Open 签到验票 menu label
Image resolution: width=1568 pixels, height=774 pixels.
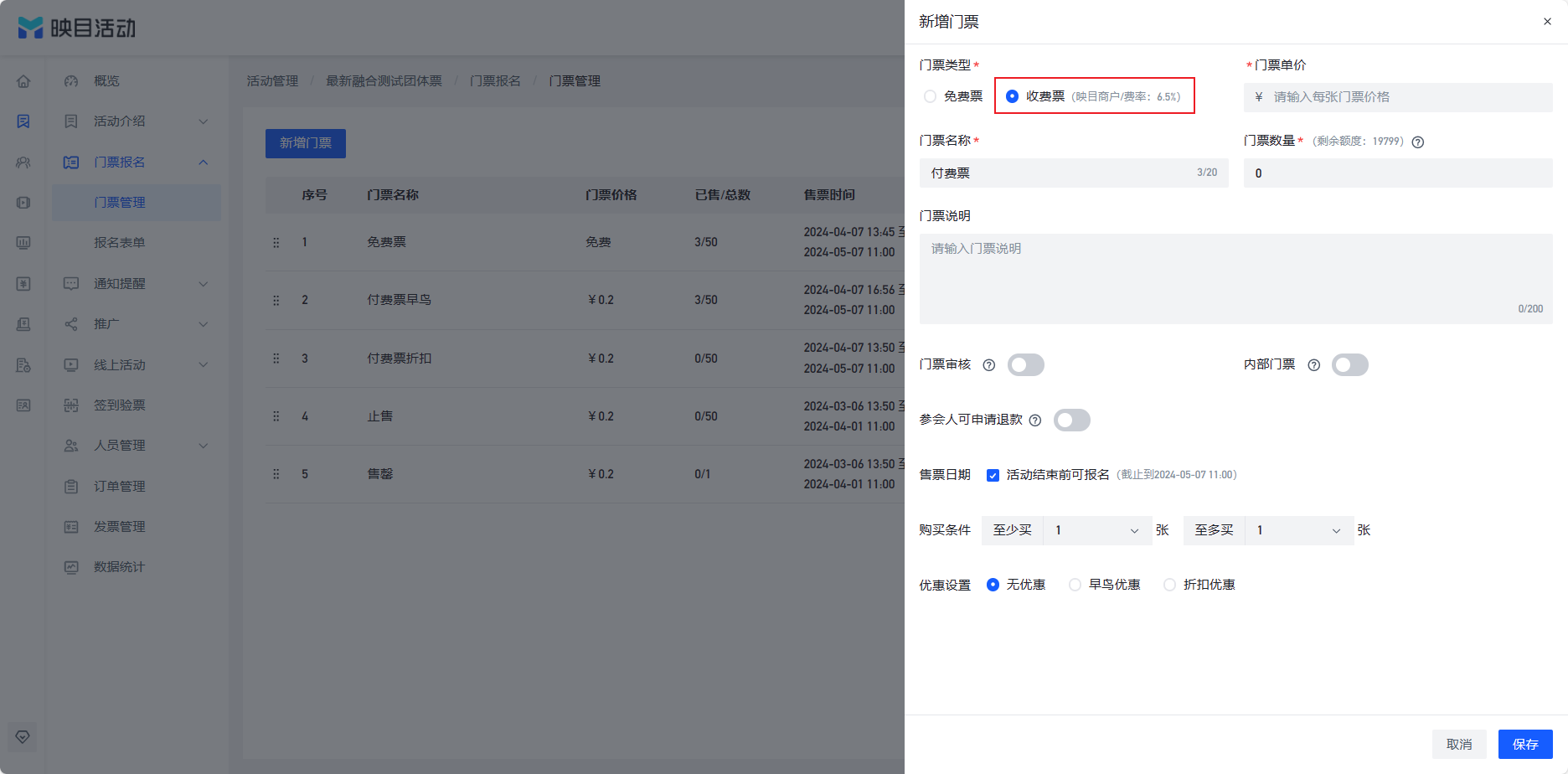(120, 405)
